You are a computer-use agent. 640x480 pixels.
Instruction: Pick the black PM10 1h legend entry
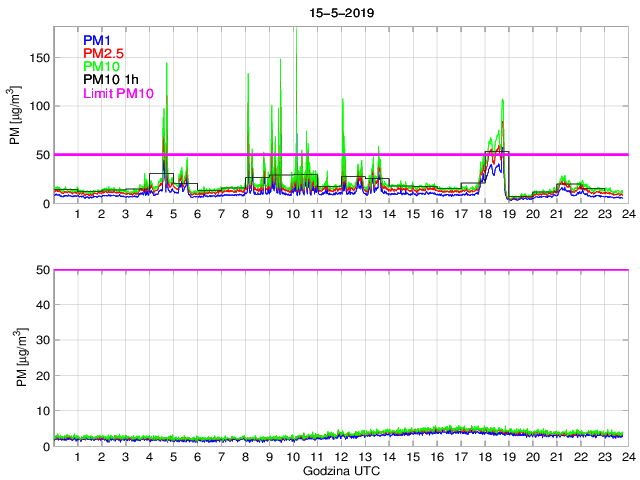(111, 80)
